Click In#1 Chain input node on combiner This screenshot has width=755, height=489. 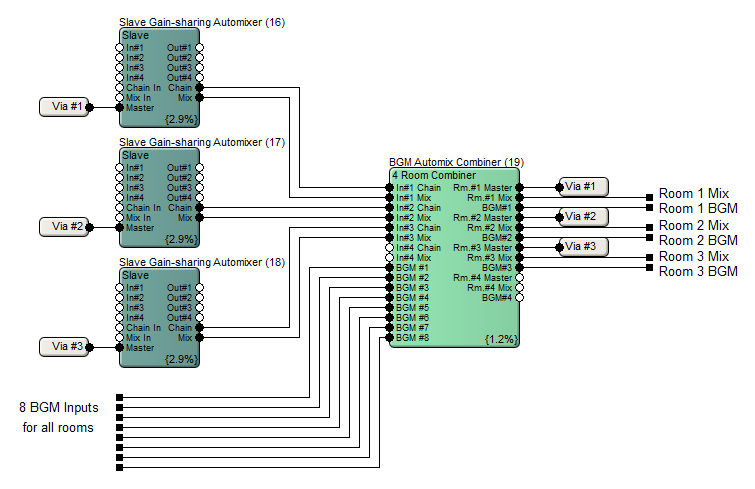[390, 188]
